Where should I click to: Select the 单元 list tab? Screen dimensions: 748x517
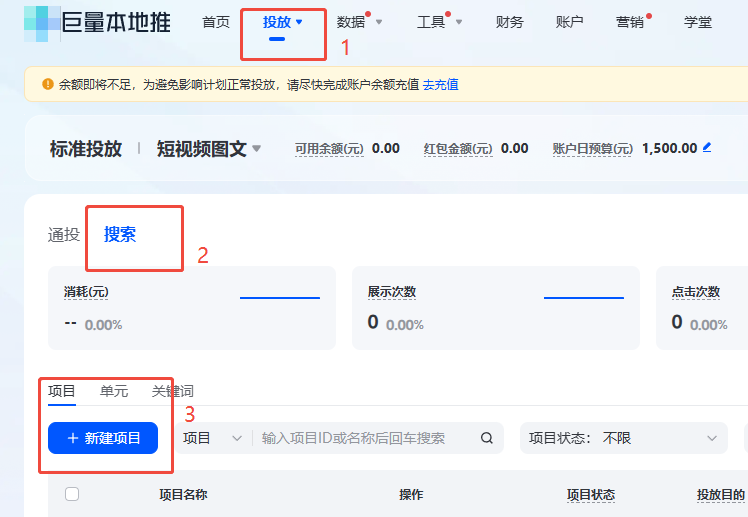tap(114, 391)
